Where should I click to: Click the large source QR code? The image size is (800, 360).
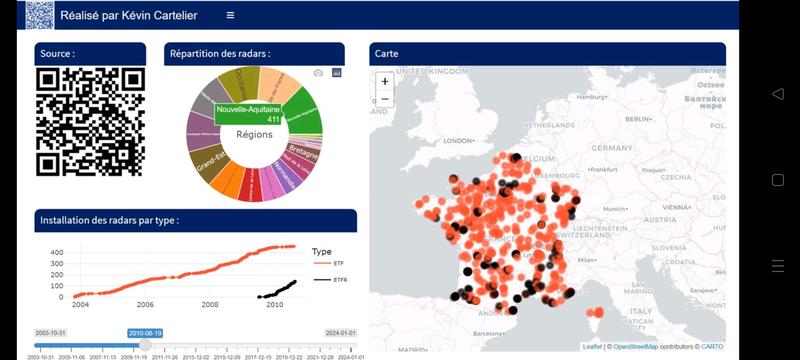click(90, 122)
